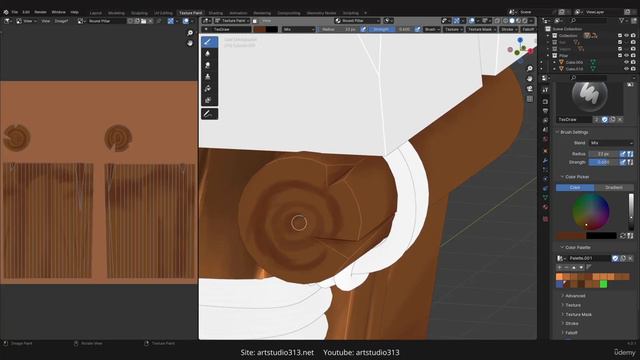Open the Texture Mask popover in header

coord(481,29)
